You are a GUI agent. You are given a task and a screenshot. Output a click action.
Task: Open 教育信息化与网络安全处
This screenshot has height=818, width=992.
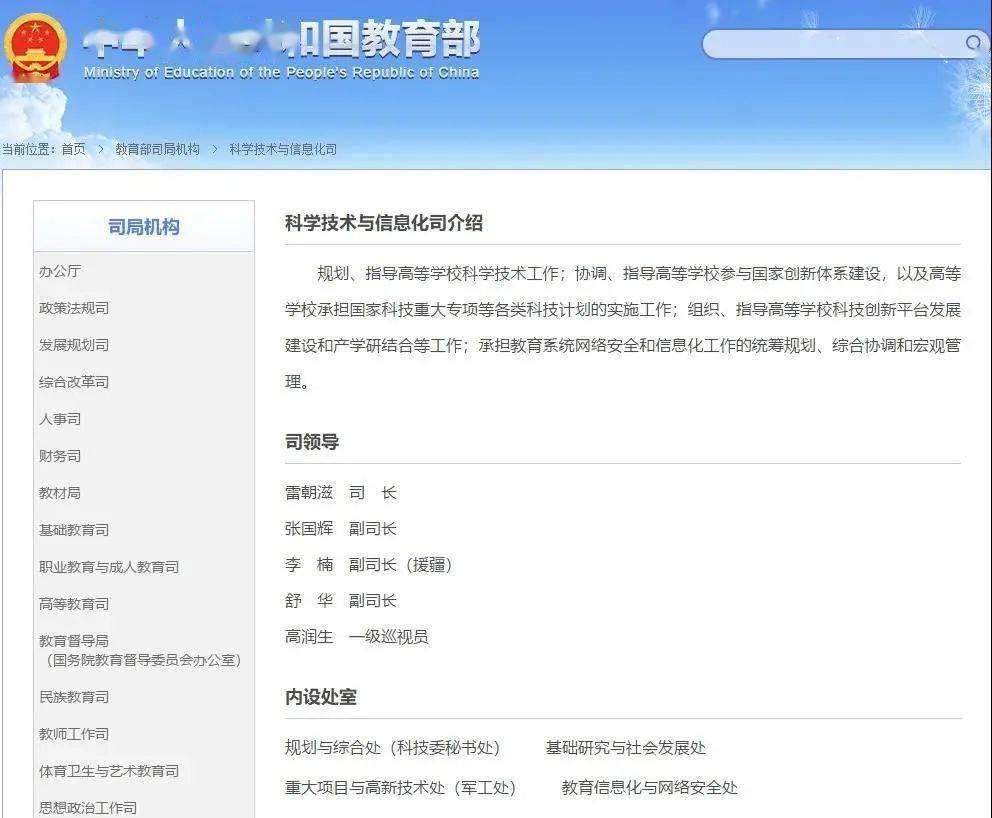point(650,788)
